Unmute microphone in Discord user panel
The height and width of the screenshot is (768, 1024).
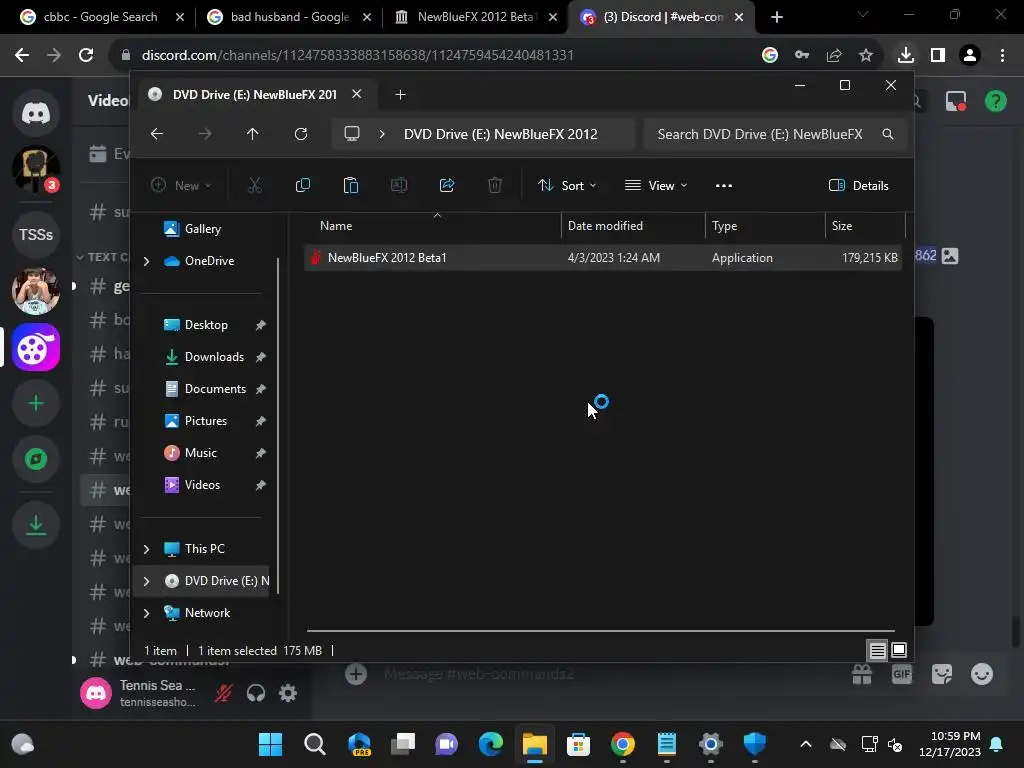[223, 693]
